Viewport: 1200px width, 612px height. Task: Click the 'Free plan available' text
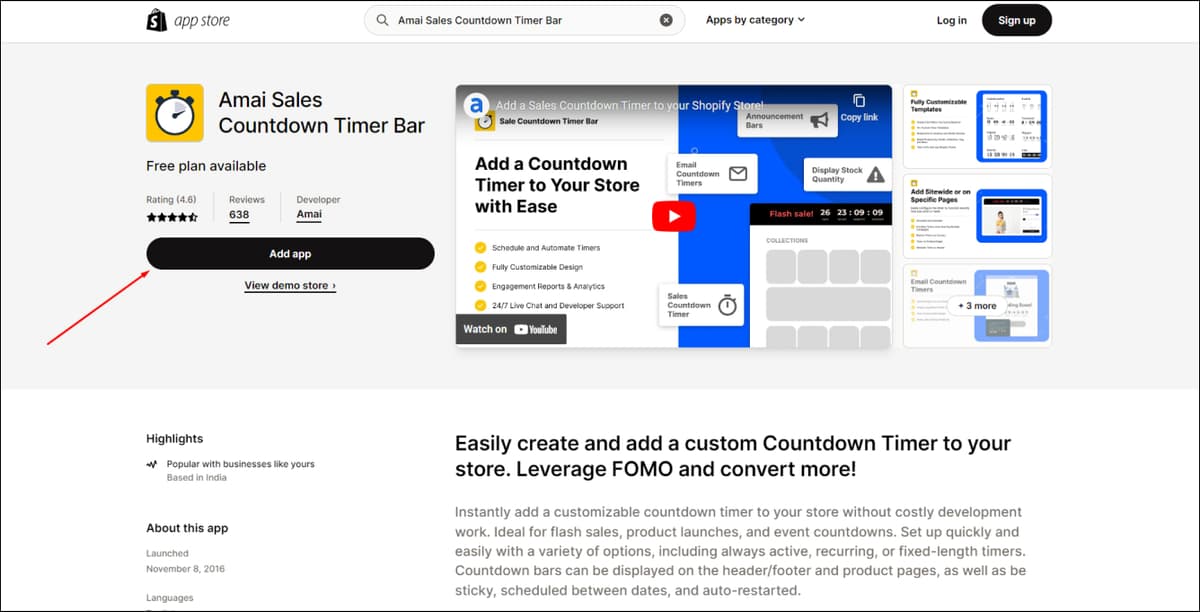coord(206,166)
